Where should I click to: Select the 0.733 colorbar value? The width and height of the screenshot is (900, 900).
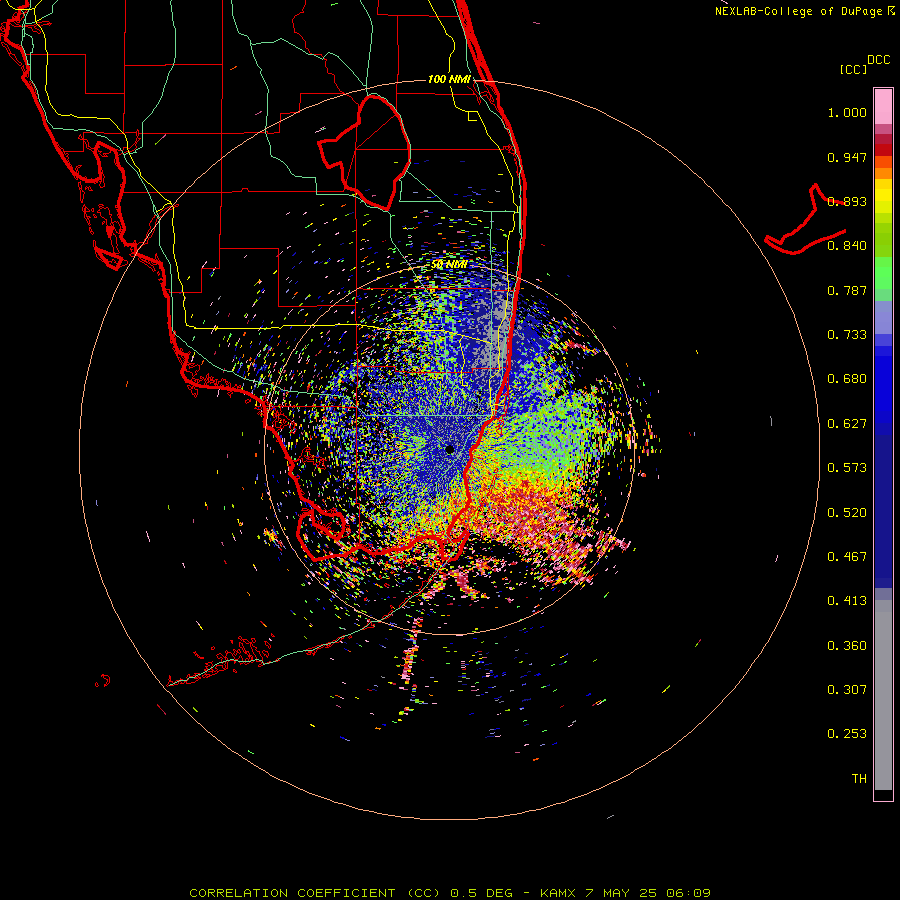(x=847, y=335)
